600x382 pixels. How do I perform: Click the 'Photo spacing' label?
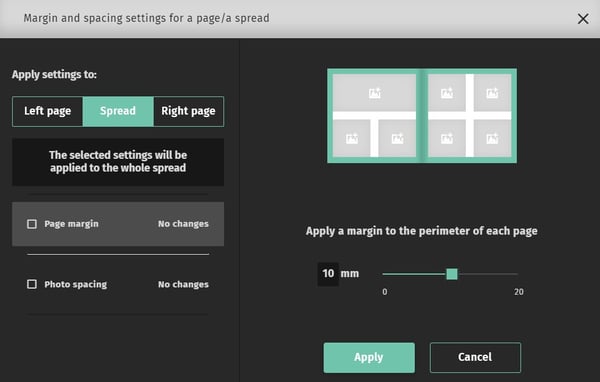point(76,284)
